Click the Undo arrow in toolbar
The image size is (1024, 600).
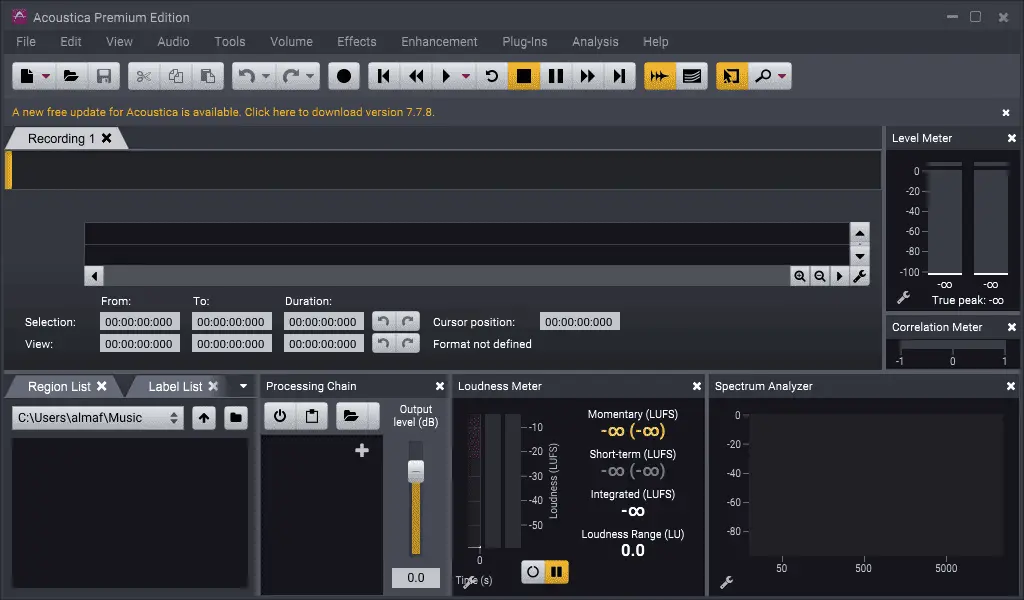pos(246,76)
